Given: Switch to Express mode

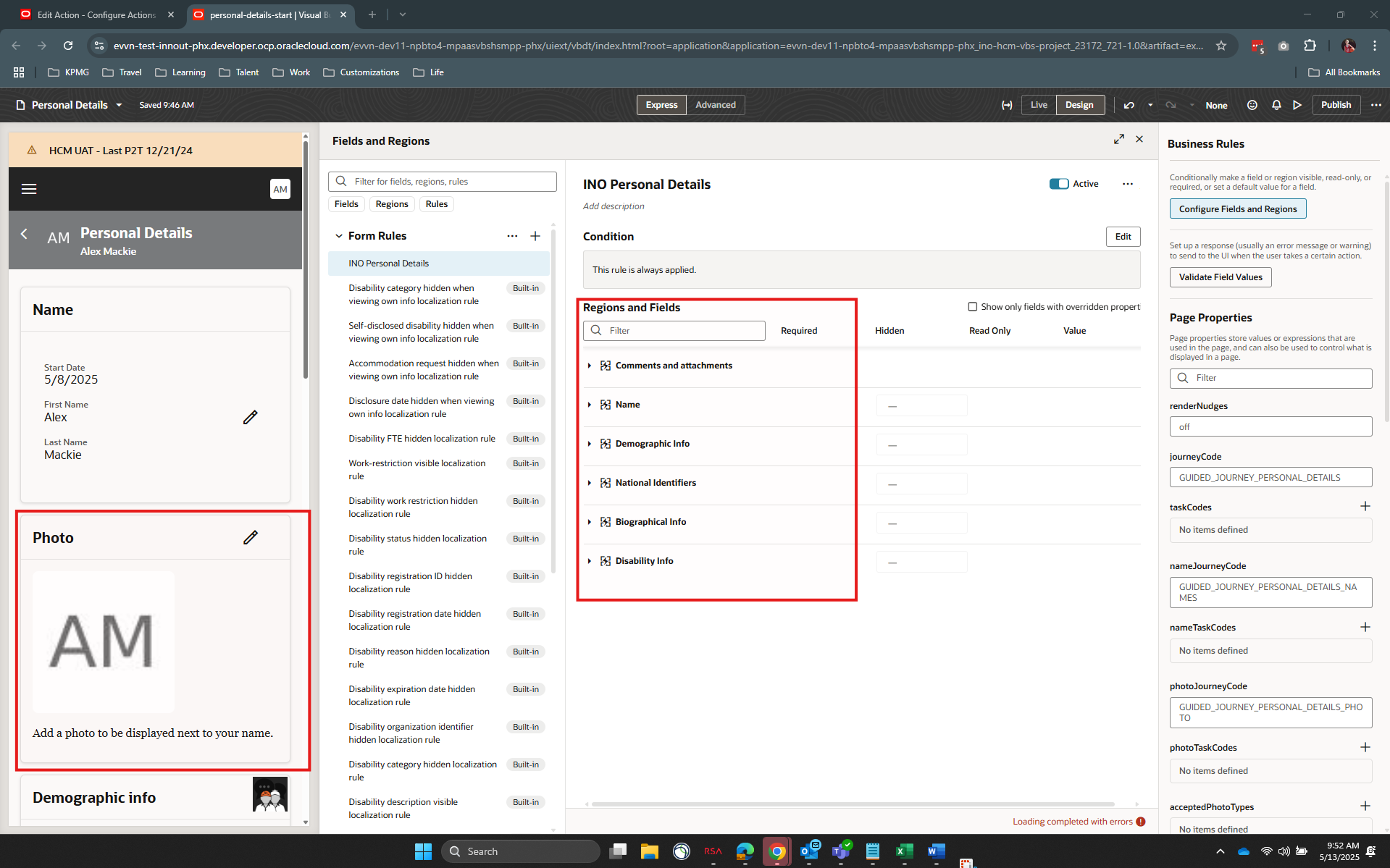Looking at the screenshot, I should tap(661, 105).
